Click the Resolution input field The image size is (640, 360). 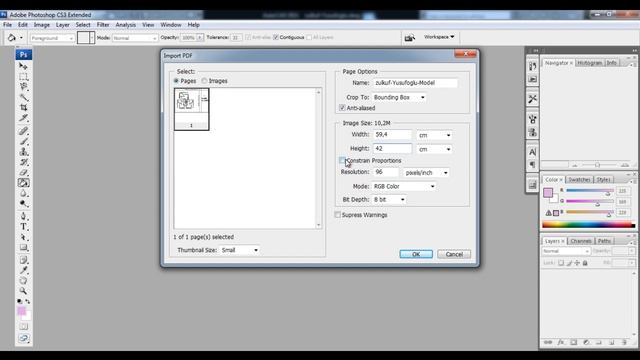click(x=386, y=172)
